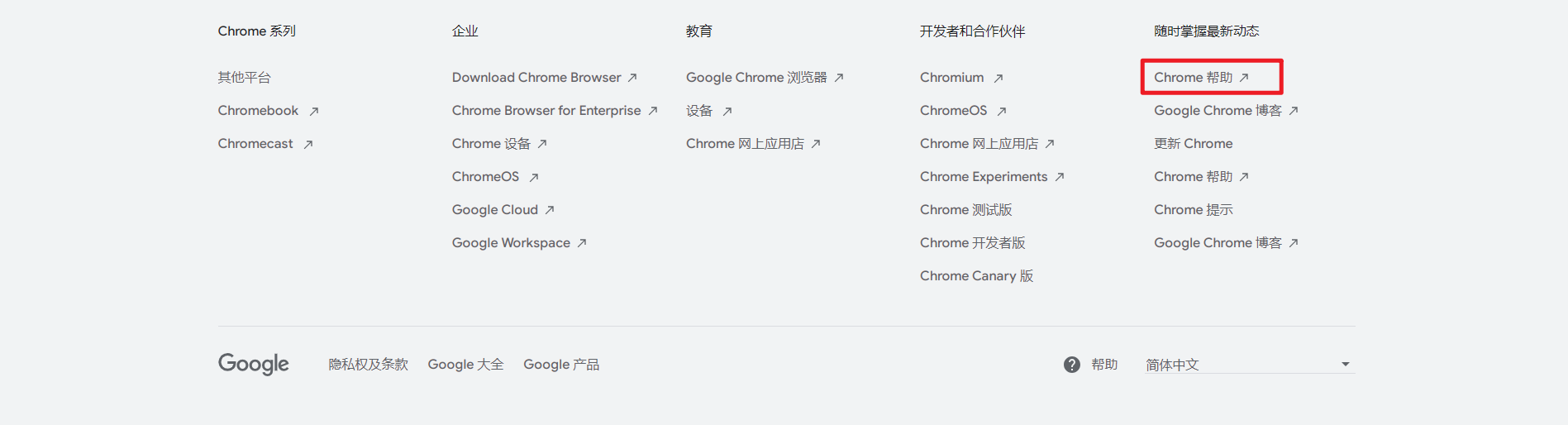This screenshot has height=425, width=1568.
Task: Click arrow icon next to Google Cloud
Action: coord(550,210)
